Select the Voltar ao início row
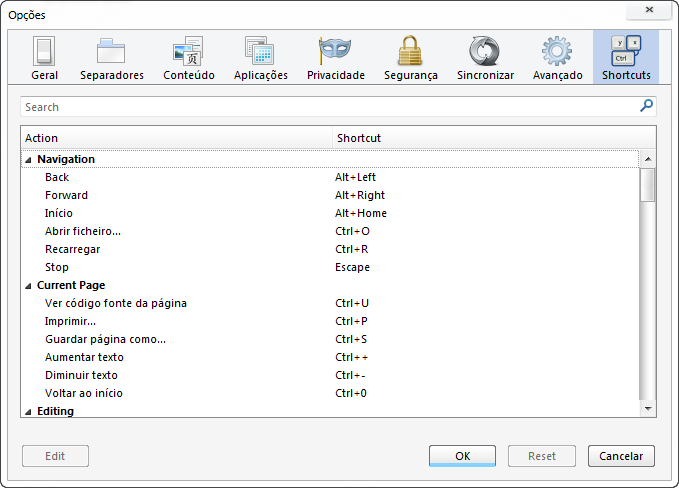This screenshot has height=488, width=679. pos(330,393)
